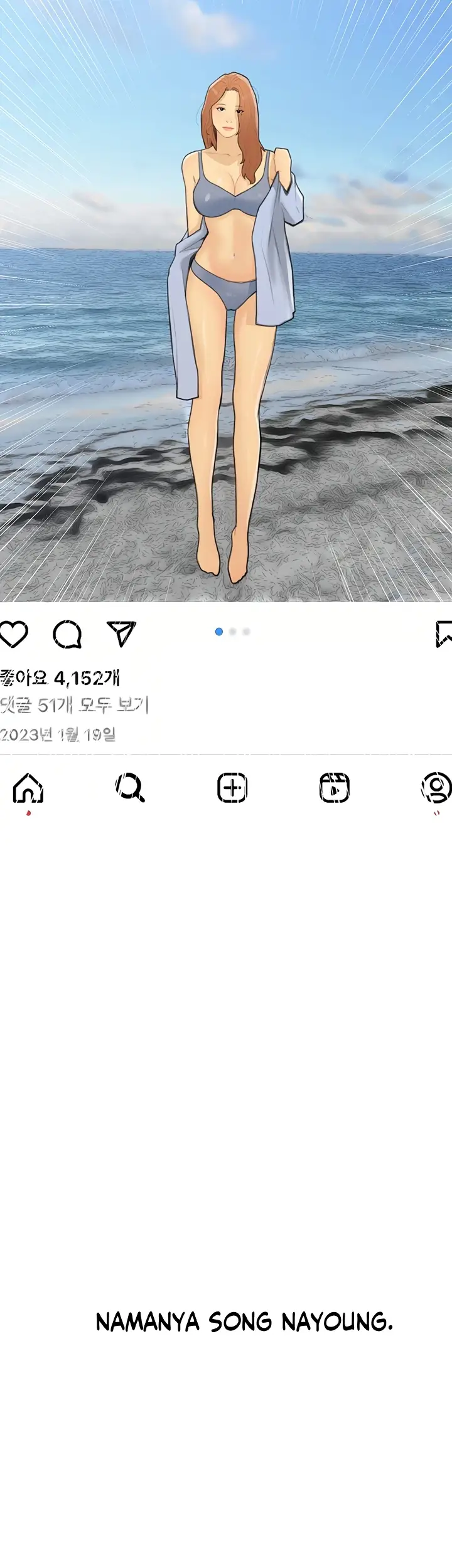The height and width of the screenshot is (1568, 452).
Task: Save post using bookmark icon
Action: click(444, 633)
